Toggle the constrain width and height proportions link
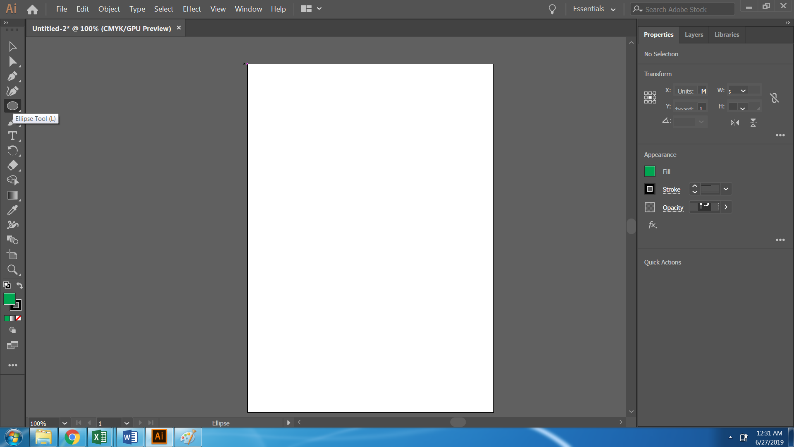The width and height of the screenshot is (794, 447). [773, 96]
